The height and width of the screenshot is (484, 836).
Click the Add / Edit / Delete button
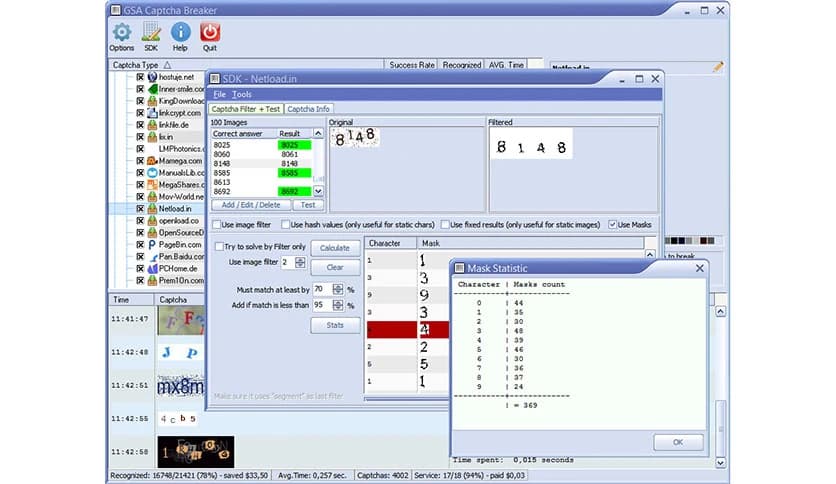tap(251, 205)
